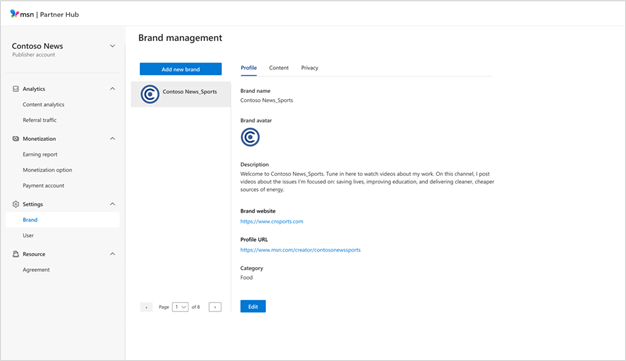Image resolution: width=626 pixels, height=361 pixels.
Task: Open Earning report in sidebar
Action: (40, 155)
